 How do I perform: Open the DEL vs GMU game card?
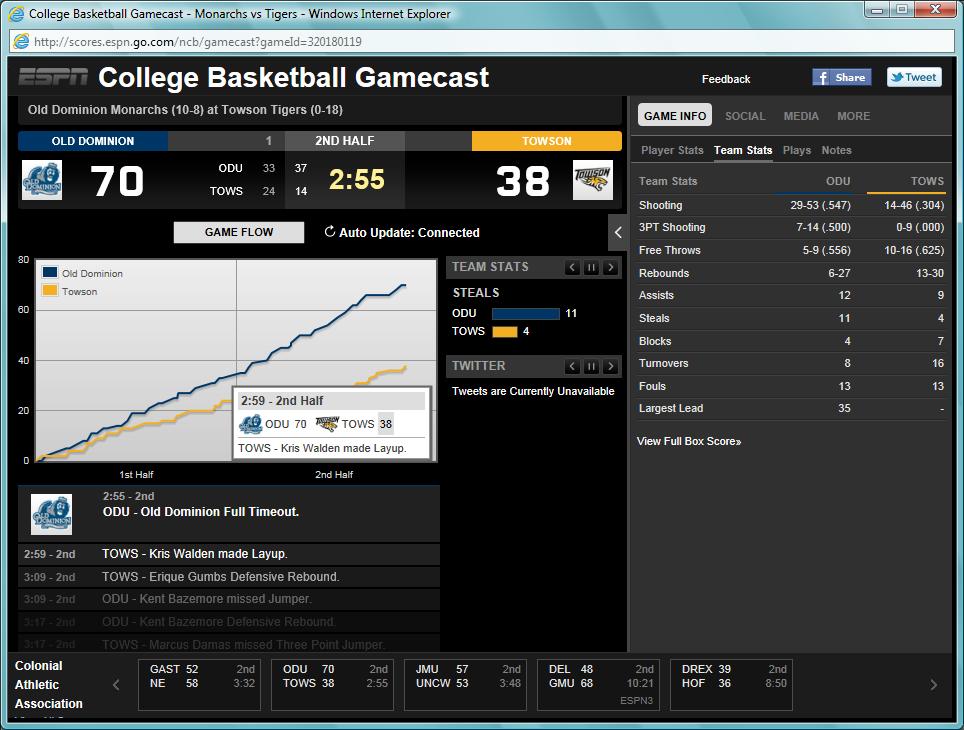(x=599, y=684)
